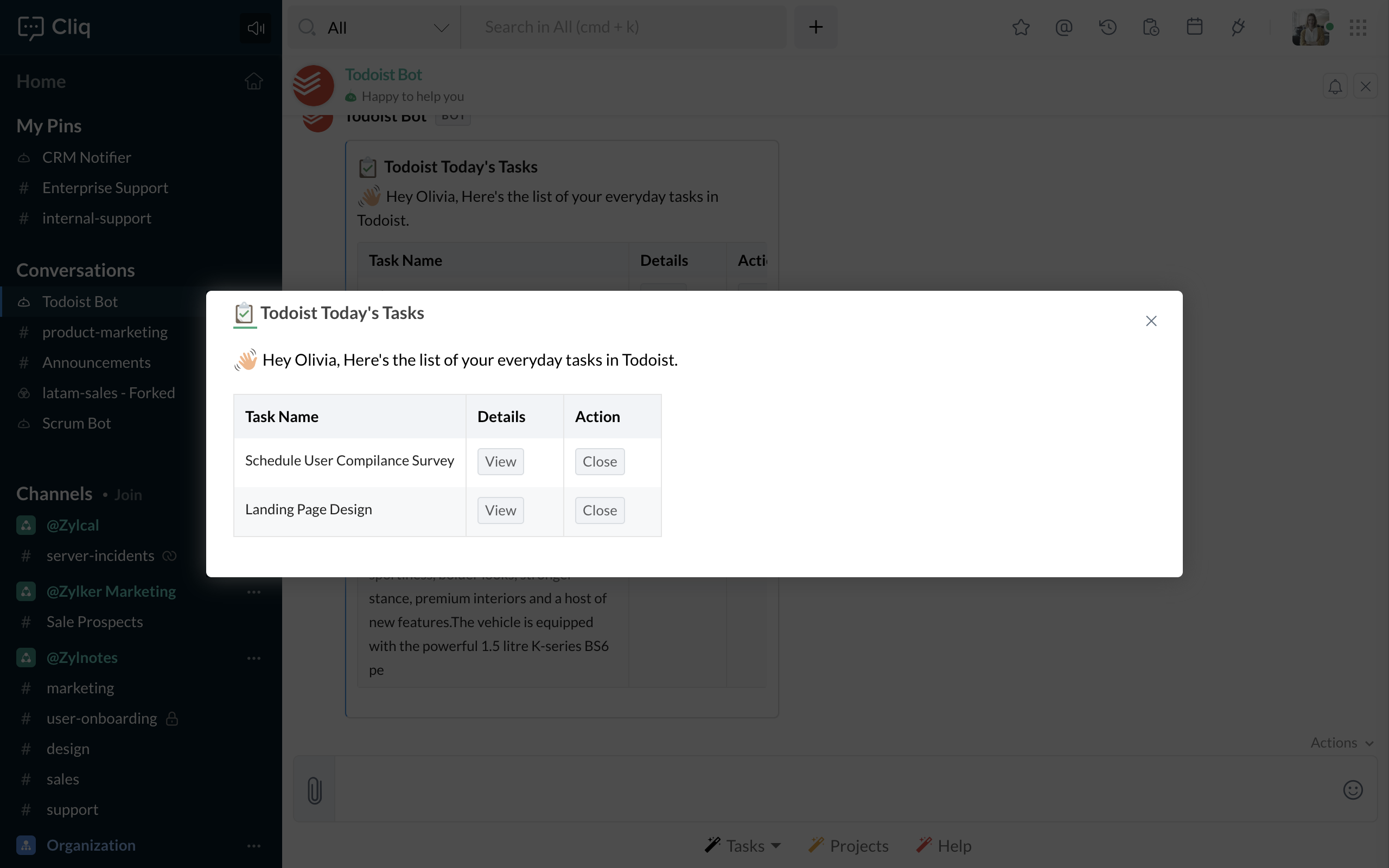Screen dimensions: 1389x868
Task: Click the Cliq logo icon
Action: point(30,28)
